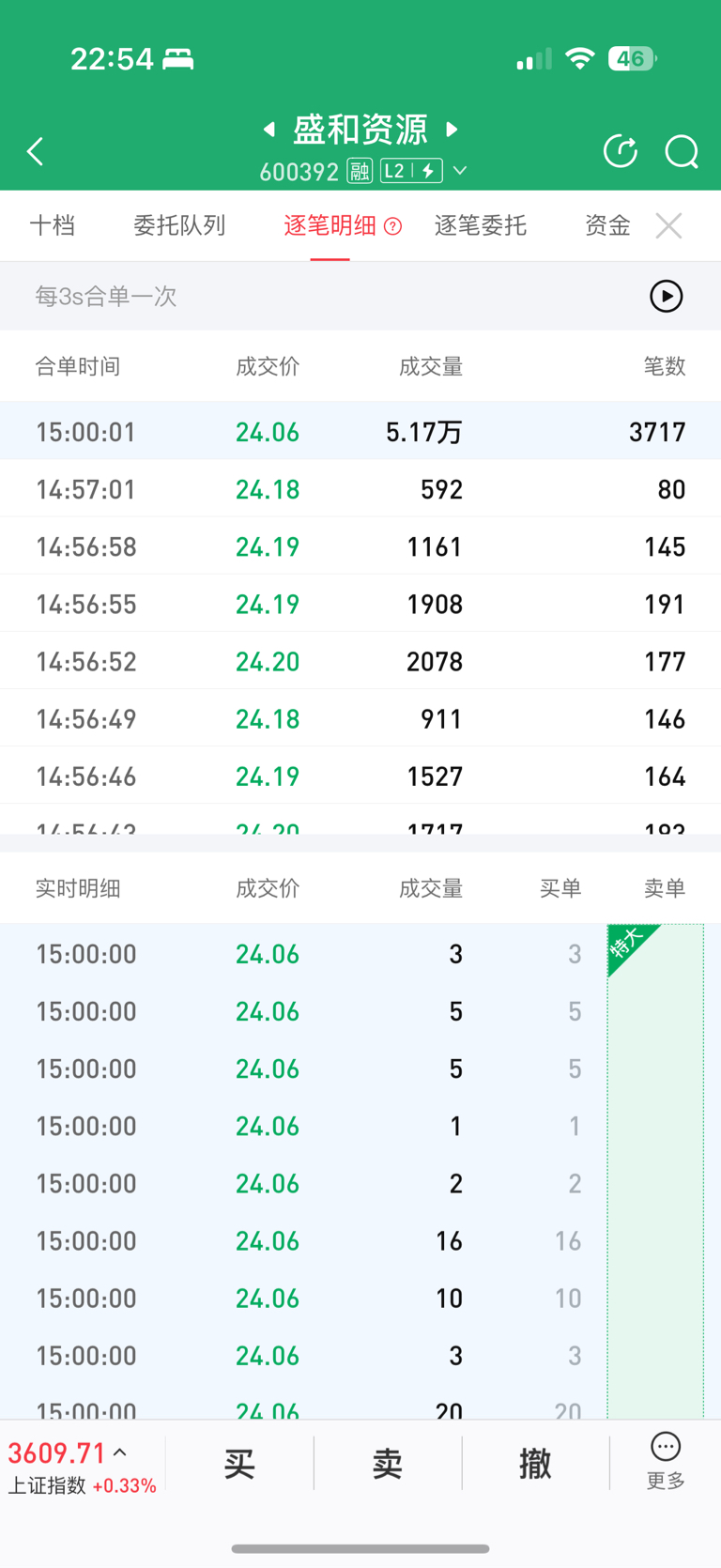Image resolution: width=721 pixels, height=1568 pixels.
Task: Tap real-time row with volume 16
Action: (360, 1240)
